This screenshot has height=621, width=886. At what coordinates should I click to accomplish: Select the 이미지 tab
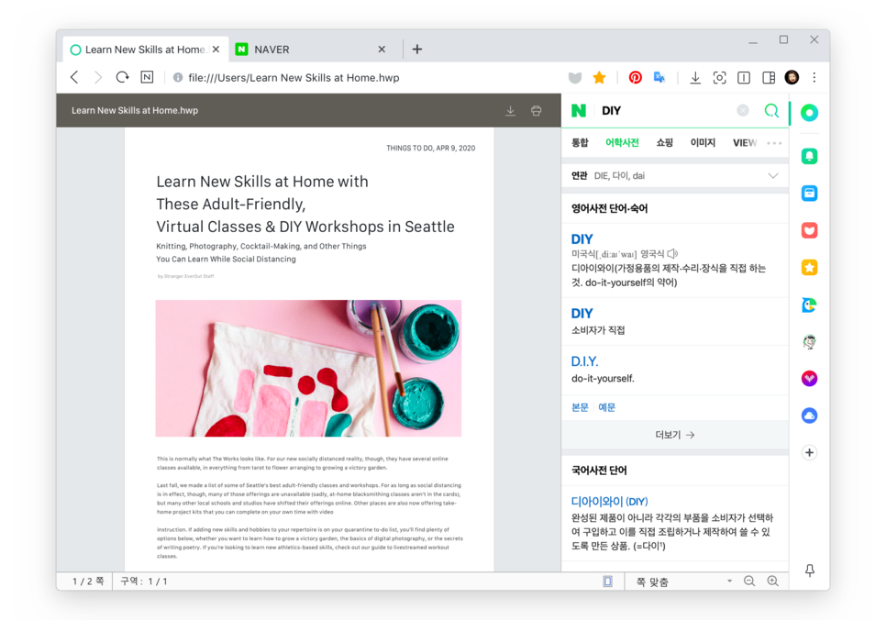click(x=702, y=143)
